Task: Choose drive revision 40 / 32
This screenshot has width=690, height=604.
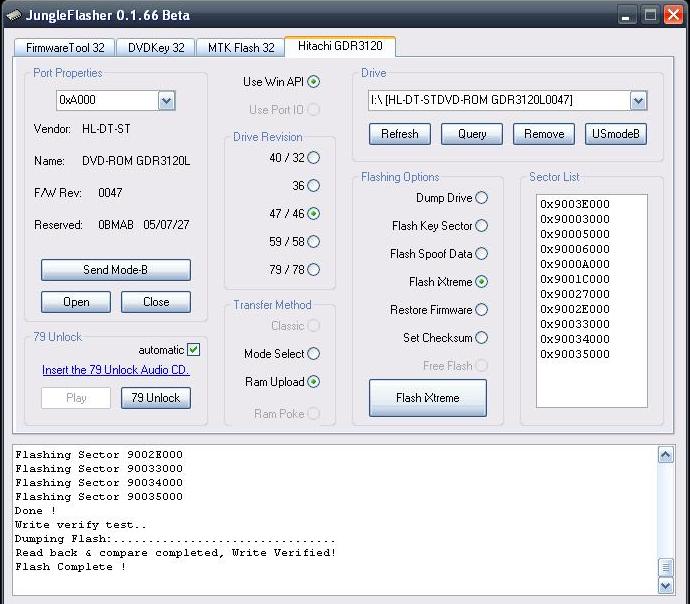Action: (313, 157)
